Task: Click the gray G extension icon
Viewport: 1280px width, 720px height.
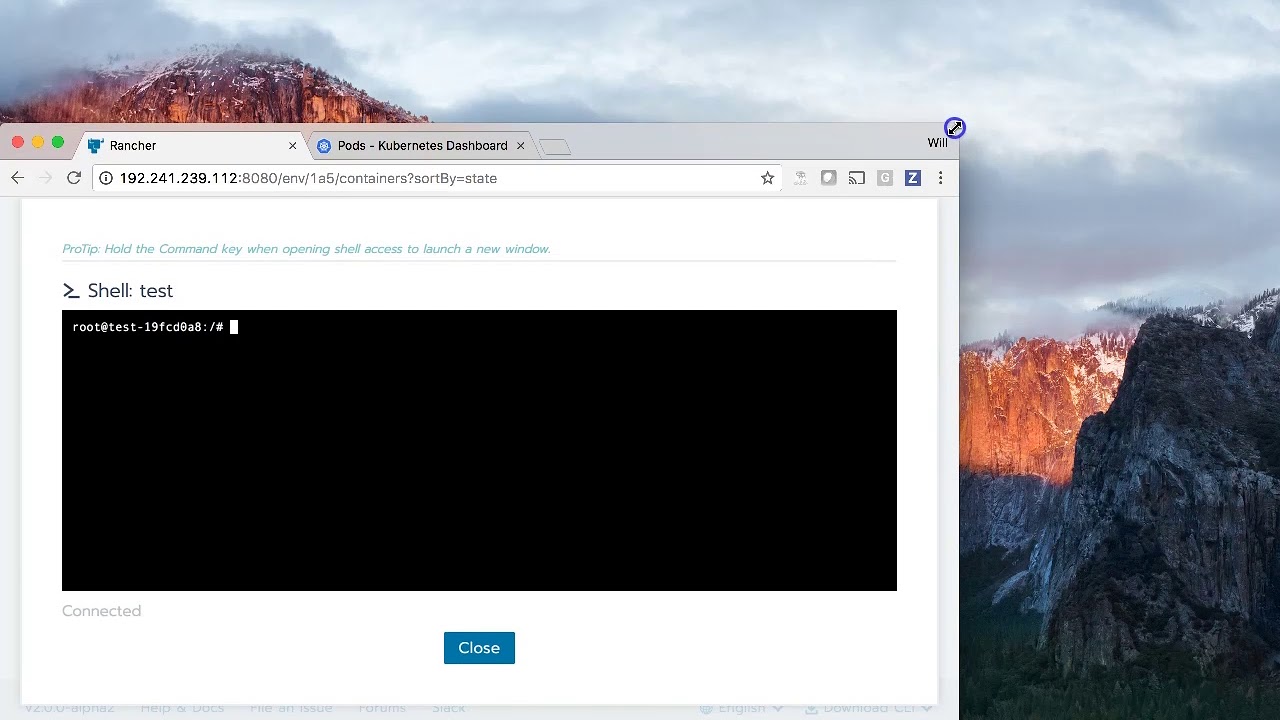Action: point(885,178)
